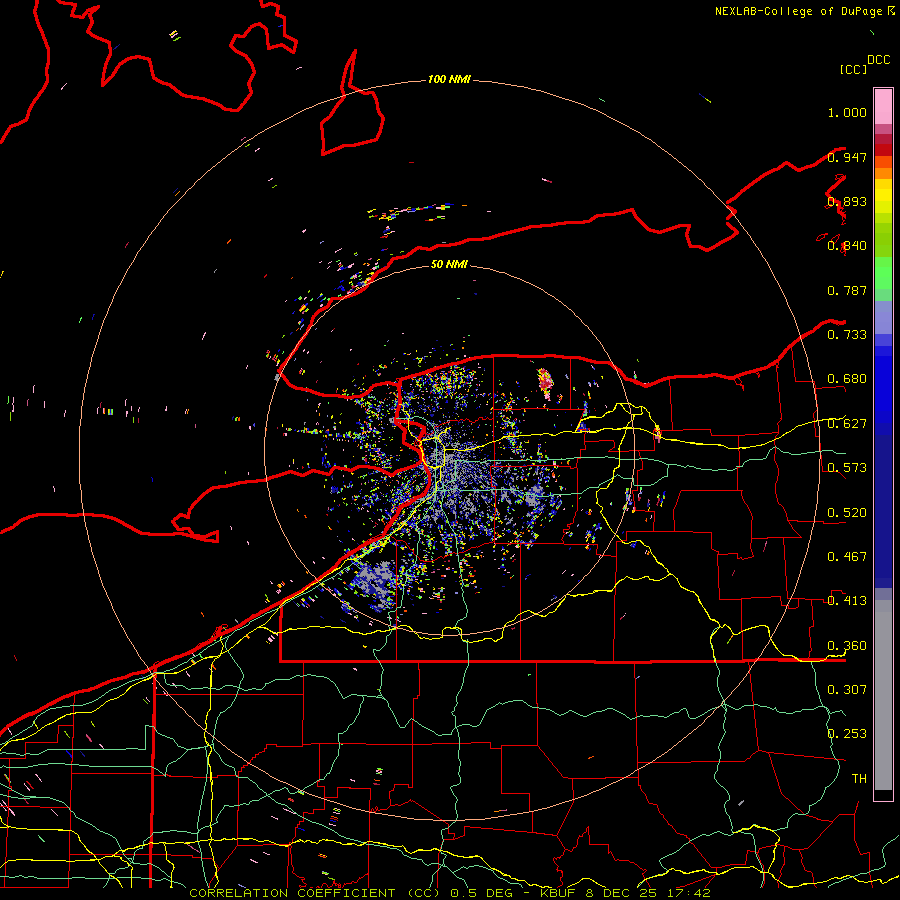Click the 0.947 scale value

(x=847, y=157)
